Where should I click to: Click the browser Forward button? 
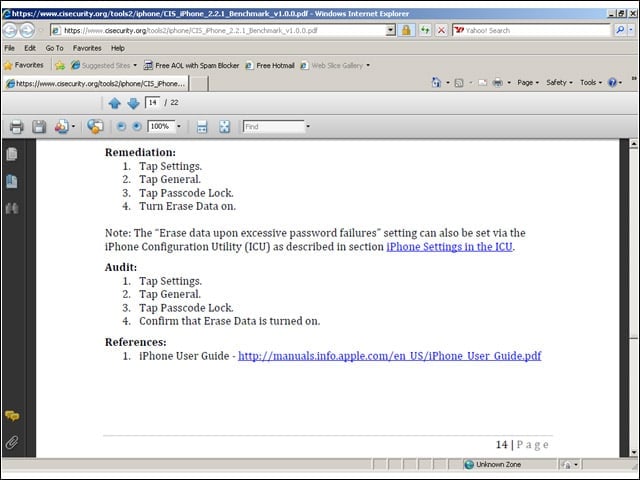[27, 30]
